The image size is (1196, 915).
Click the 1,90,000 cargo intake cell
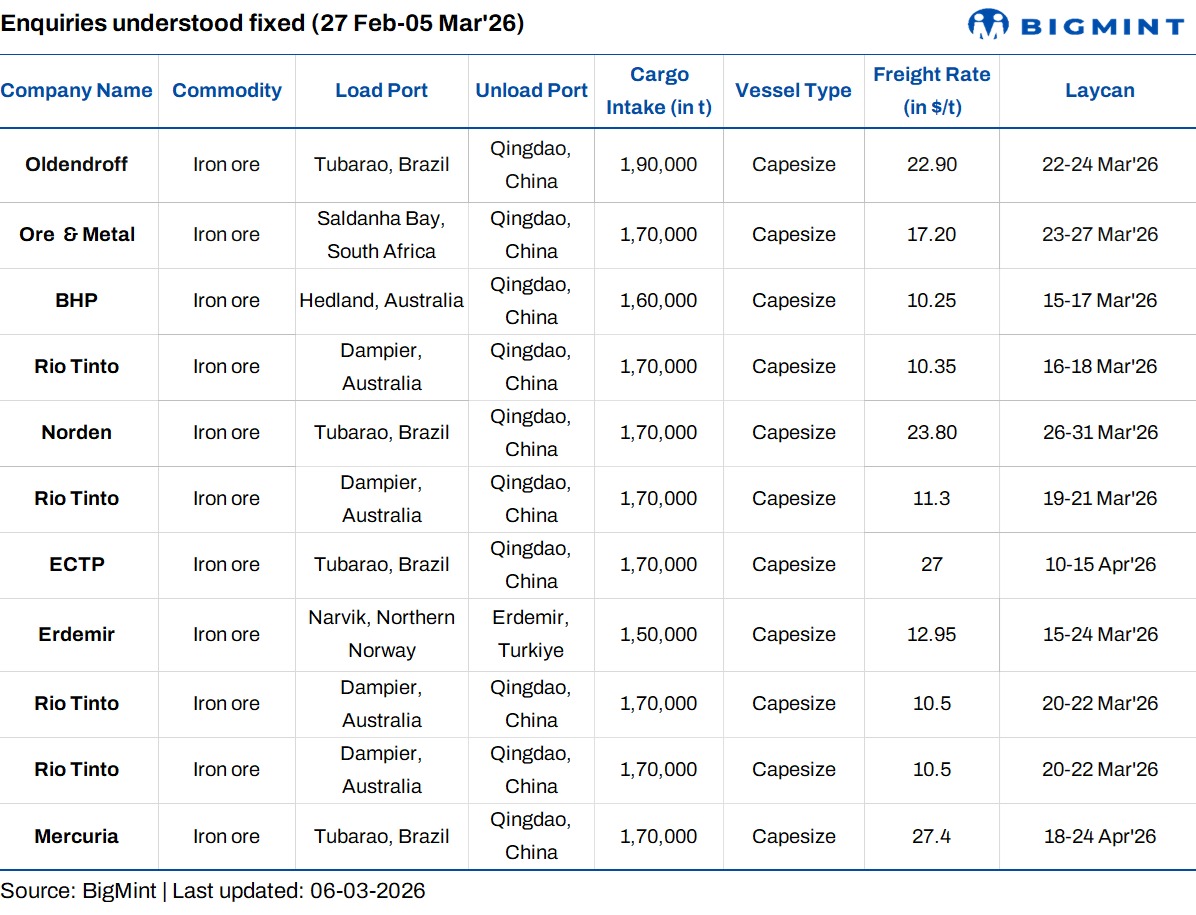click(x=659, y=165)
